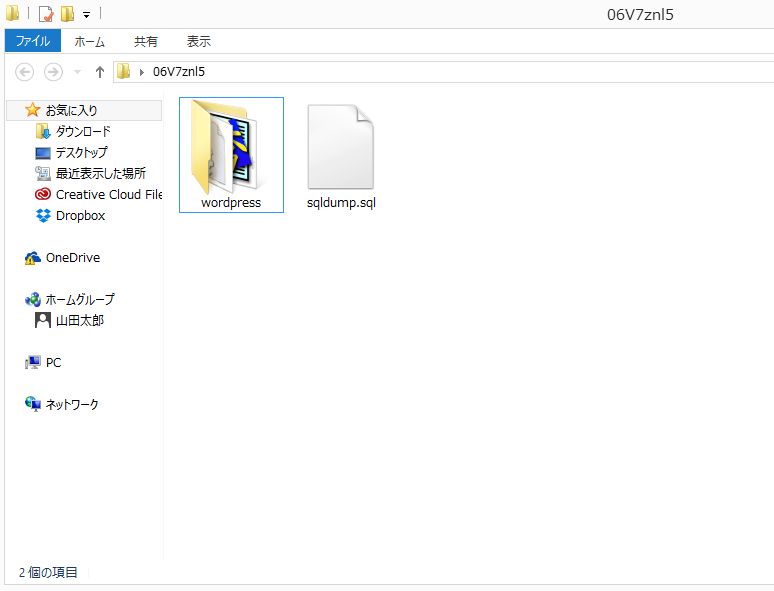Click the 06V7znl5 window title
The width and height of the screenshot is (774, 591).
tap(640, 15)
